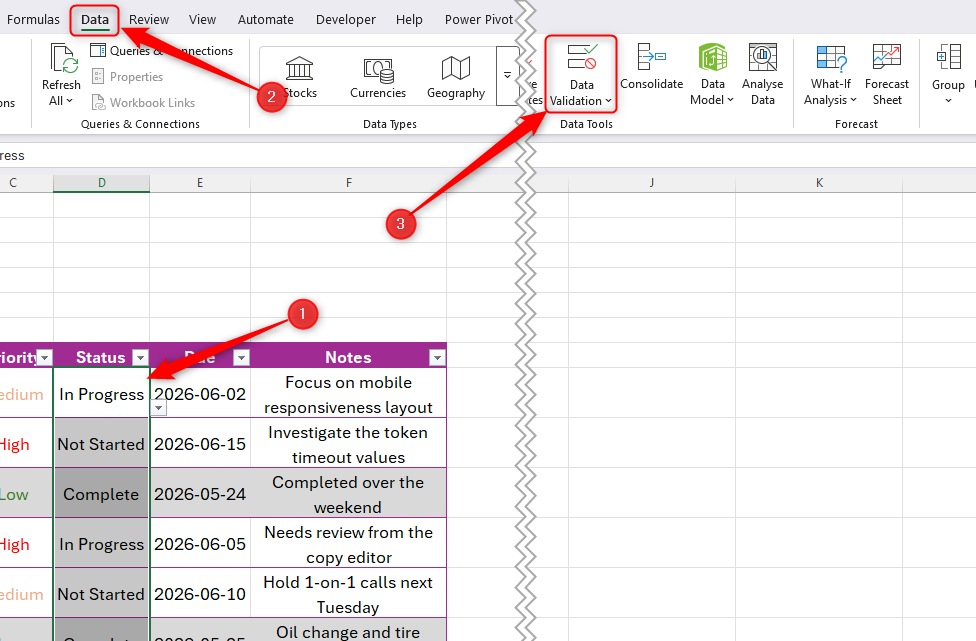Select date cell 2026-05-24

pyautogui.click(x=200, y=493)
